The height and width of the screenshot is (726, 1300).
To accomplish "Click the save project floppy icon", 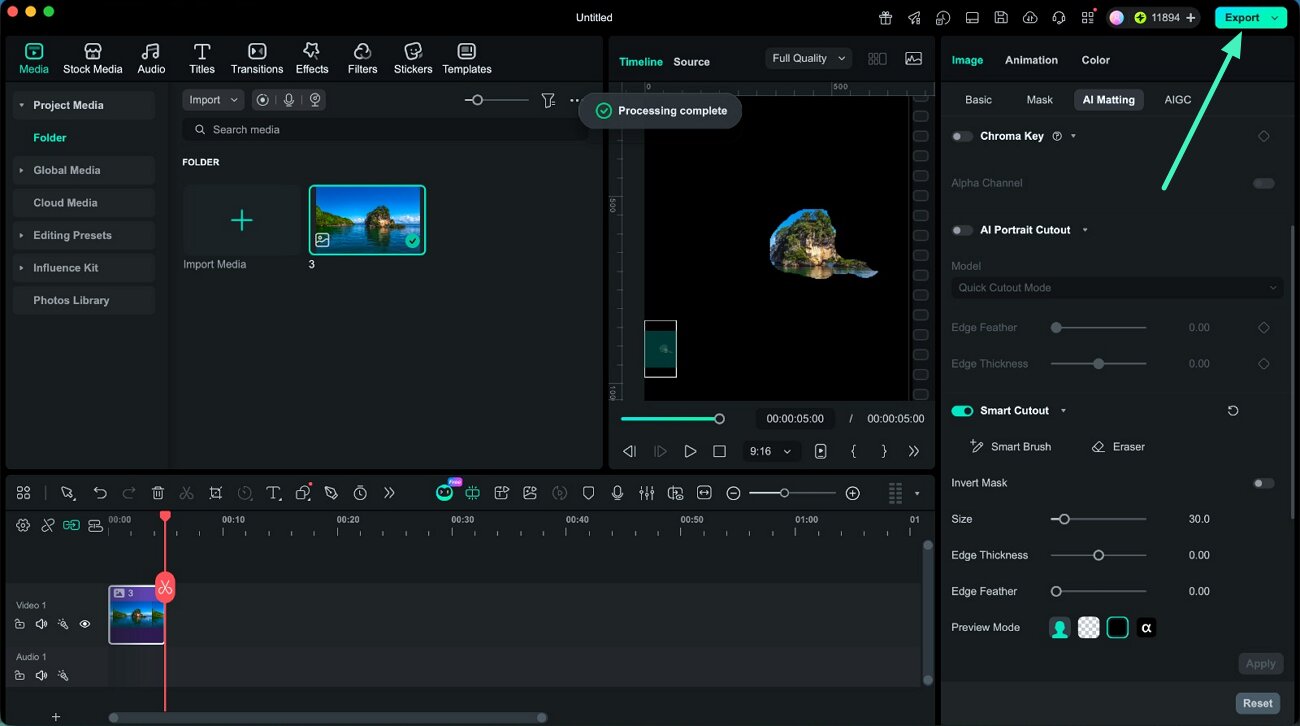I will coord(1001,17).
